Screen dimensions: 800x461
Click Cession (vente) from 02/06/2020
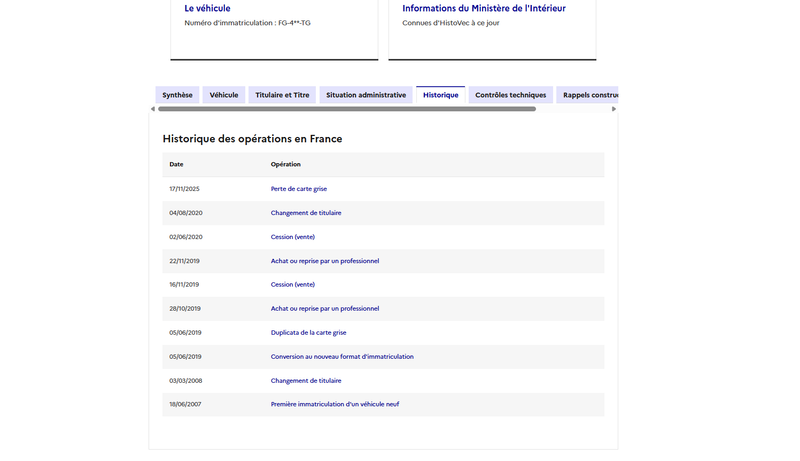(x=293, y=237)
